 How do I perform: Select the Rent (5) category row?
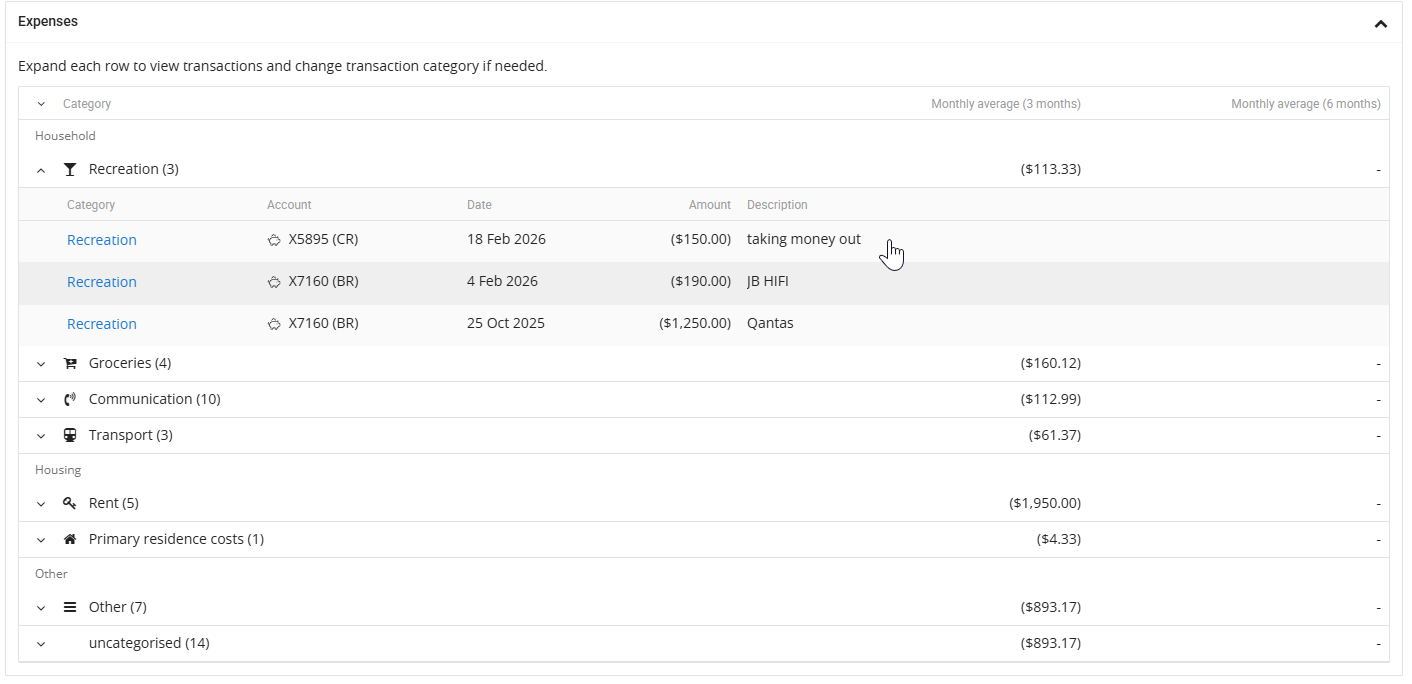113,503
